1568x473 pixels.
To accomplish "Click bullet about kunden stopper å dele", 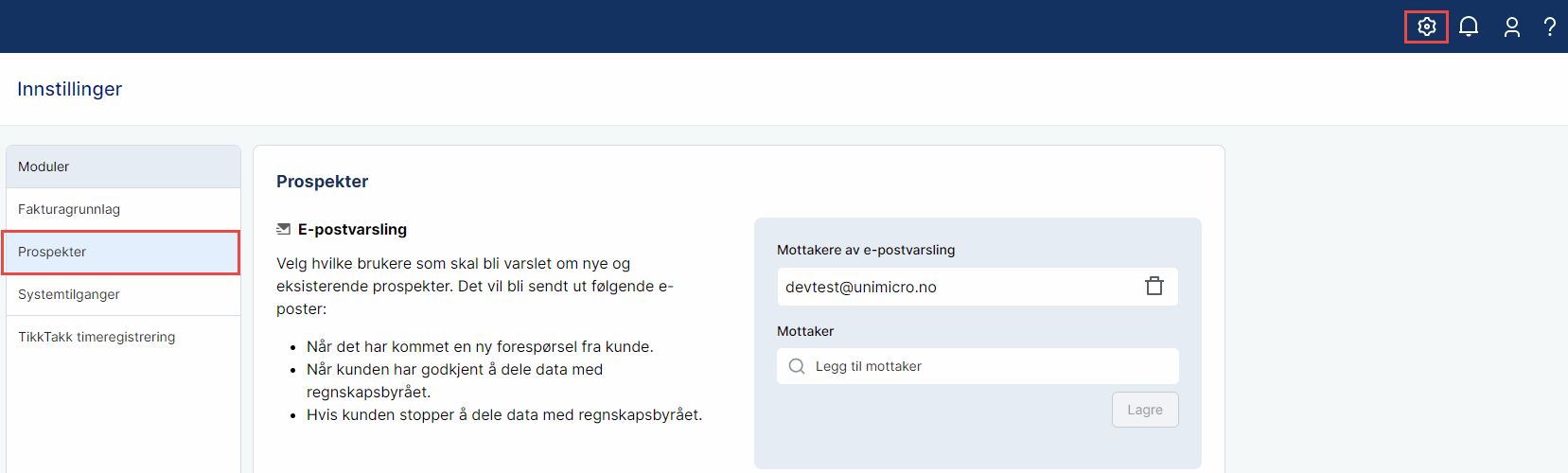I will click(x=504, y=414).
